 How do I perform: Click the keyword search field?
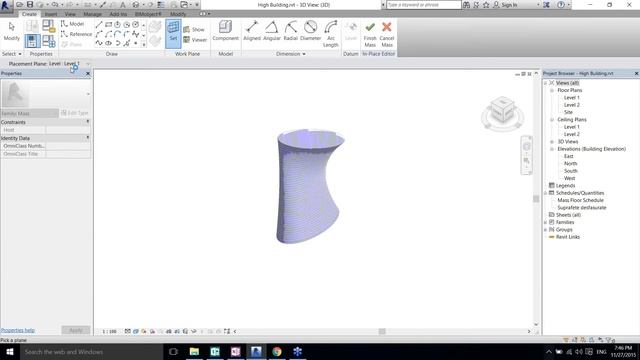tap(424, 5)
